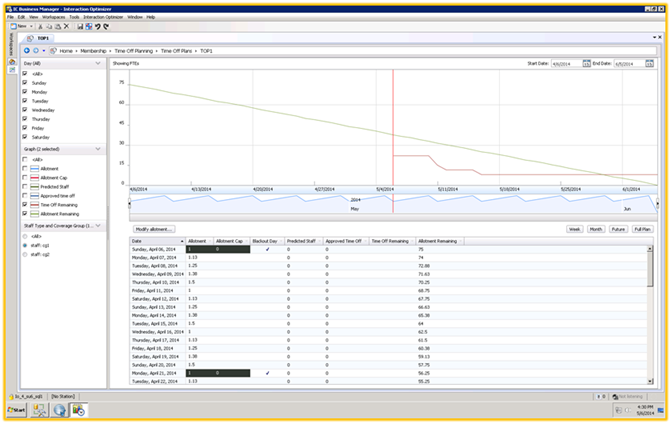The image size is (671, 424).
Task: Click the Delete (X) toolbar icon
Action: point(66,26)
